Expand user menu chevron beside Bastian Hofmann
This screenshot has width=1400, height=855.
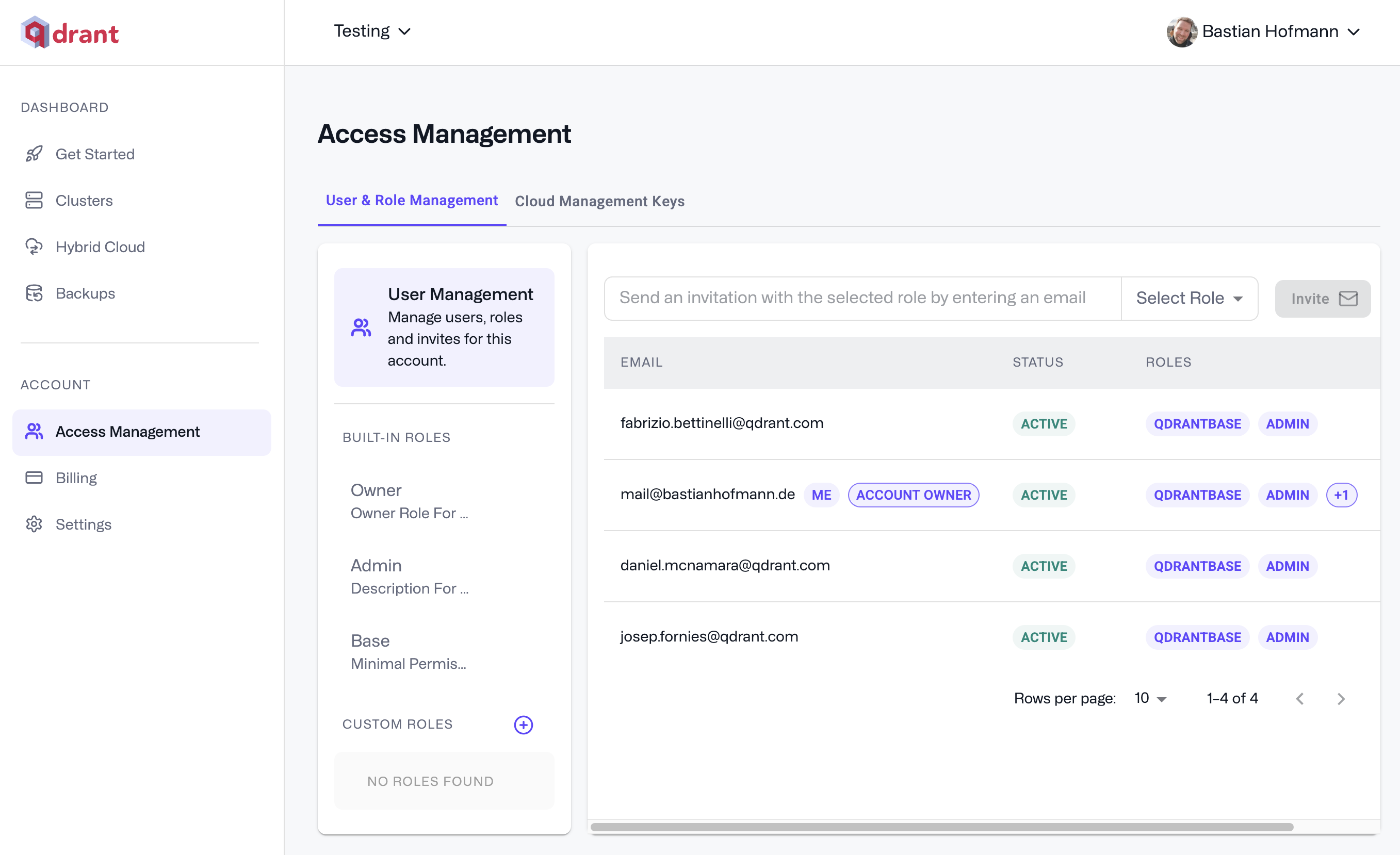coord(1354,32)
